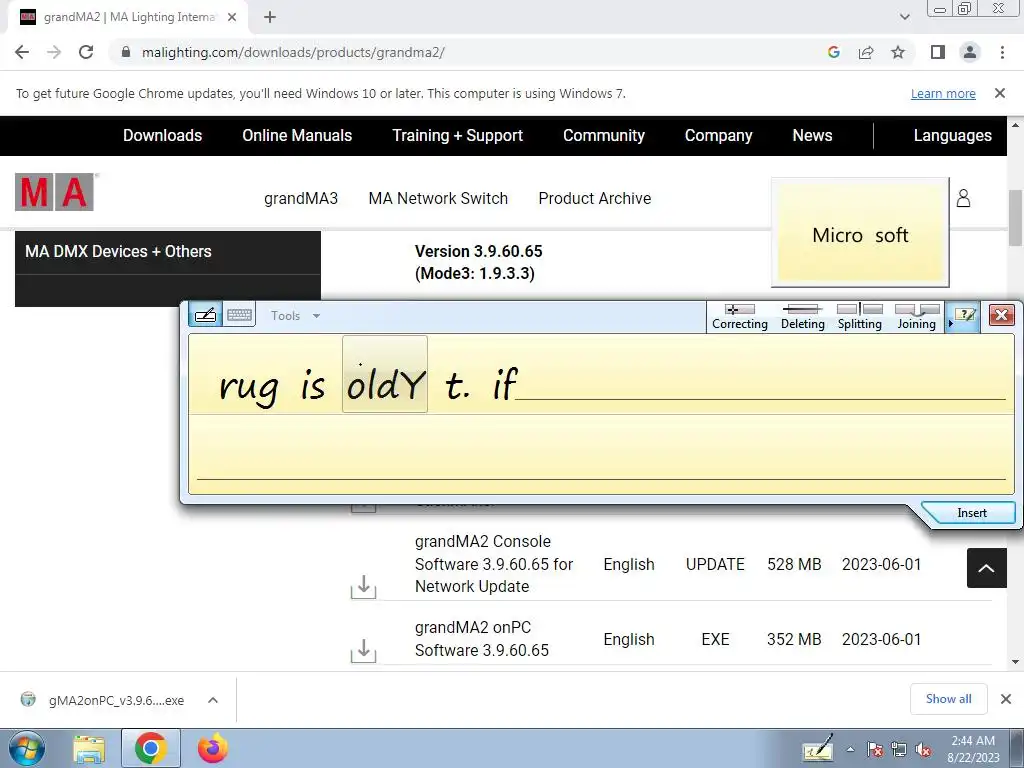The height and width of the screenshot is (768, 1024).
Task: Dismiss the Chrome update notification bar
Action: coord(1000,93)
